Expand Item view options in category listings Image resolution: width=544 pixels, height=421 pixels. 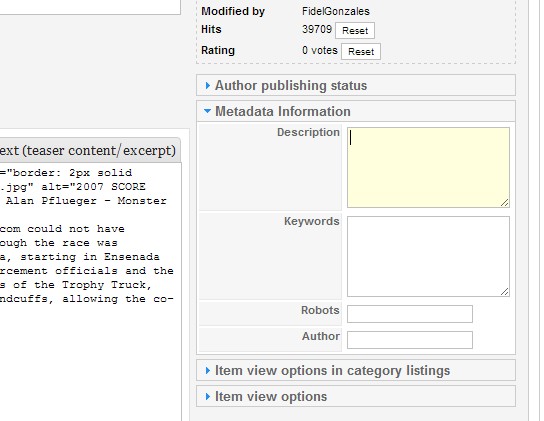tap(356, 370)
